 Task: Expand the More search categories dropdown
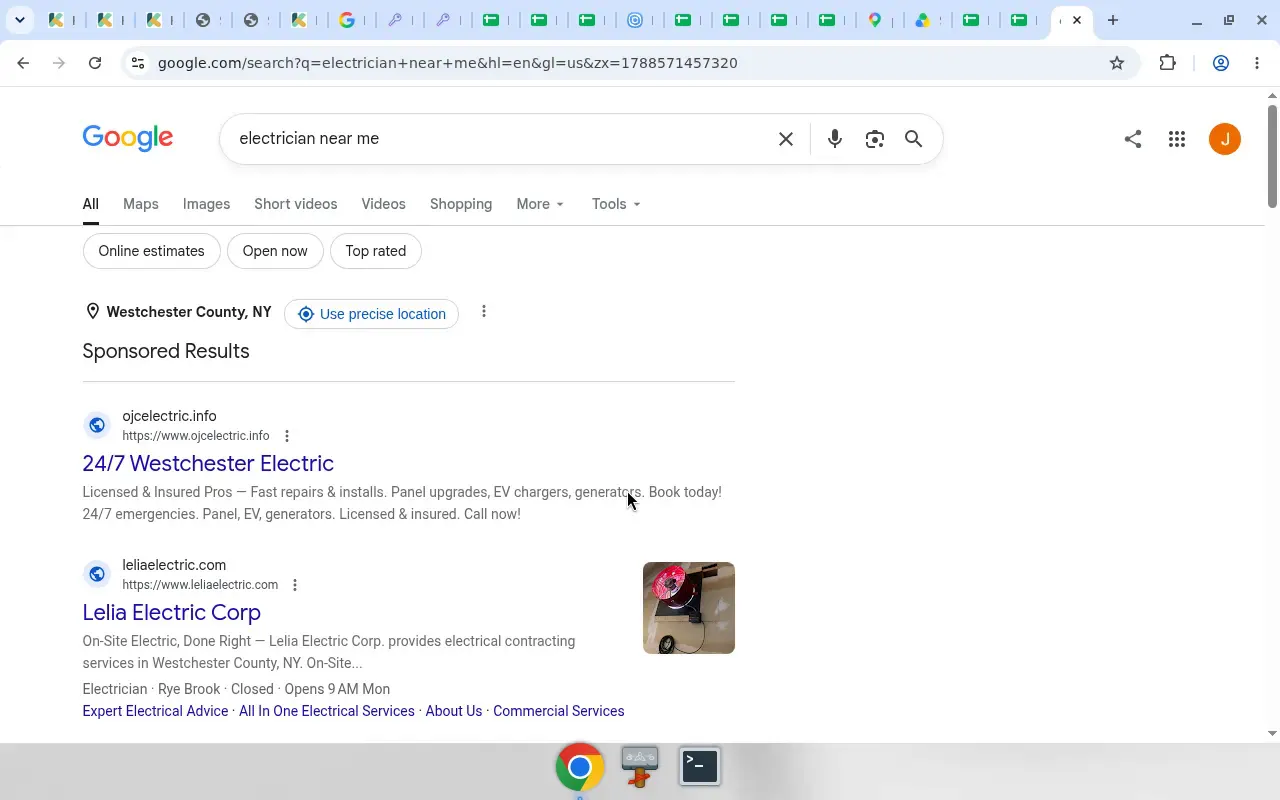coord(540,204)
